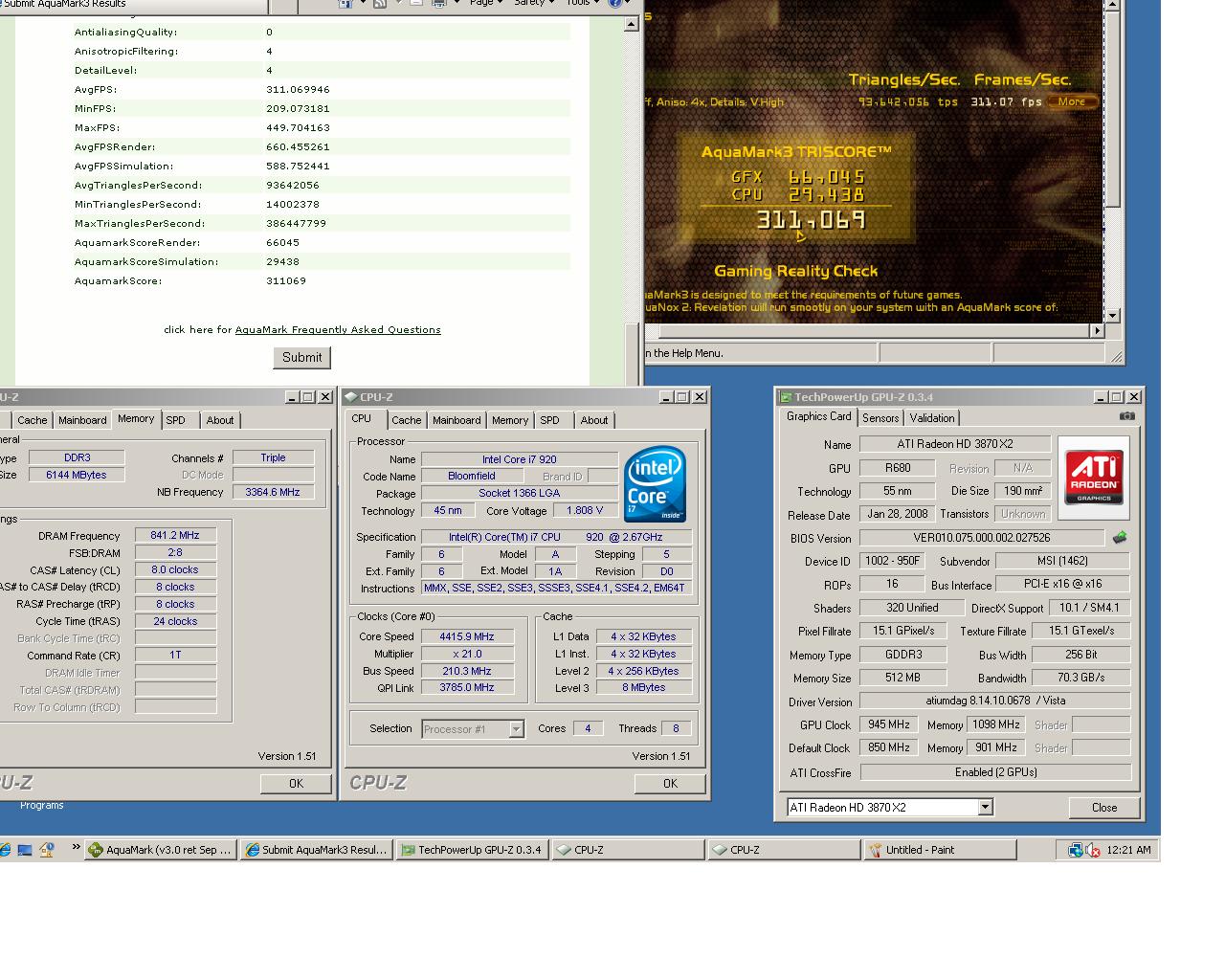
Task: Click OK in CPU-Z CPU window
Action: coord(670,784)
